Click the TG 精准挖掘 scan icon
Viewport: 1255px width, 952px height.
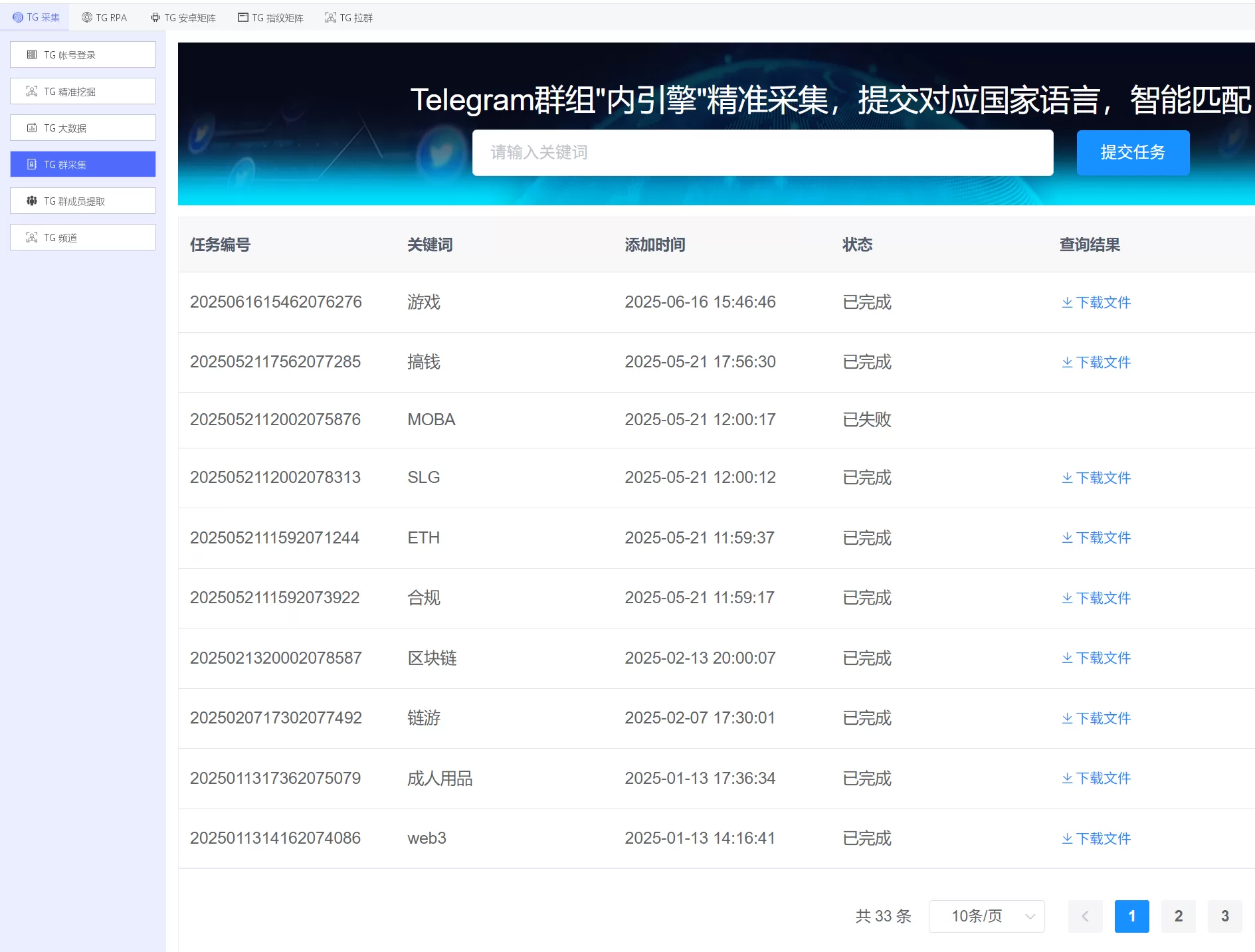(32, 91)
